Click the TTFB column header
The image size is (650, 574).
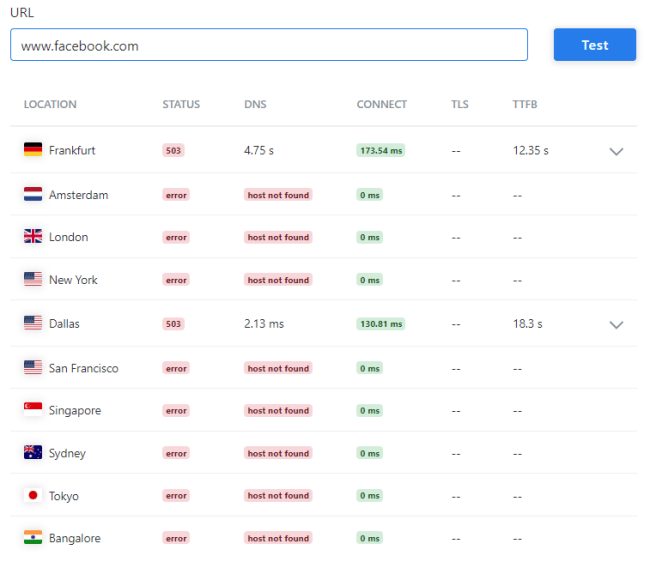pyautogui.click(x=524, y=104)
